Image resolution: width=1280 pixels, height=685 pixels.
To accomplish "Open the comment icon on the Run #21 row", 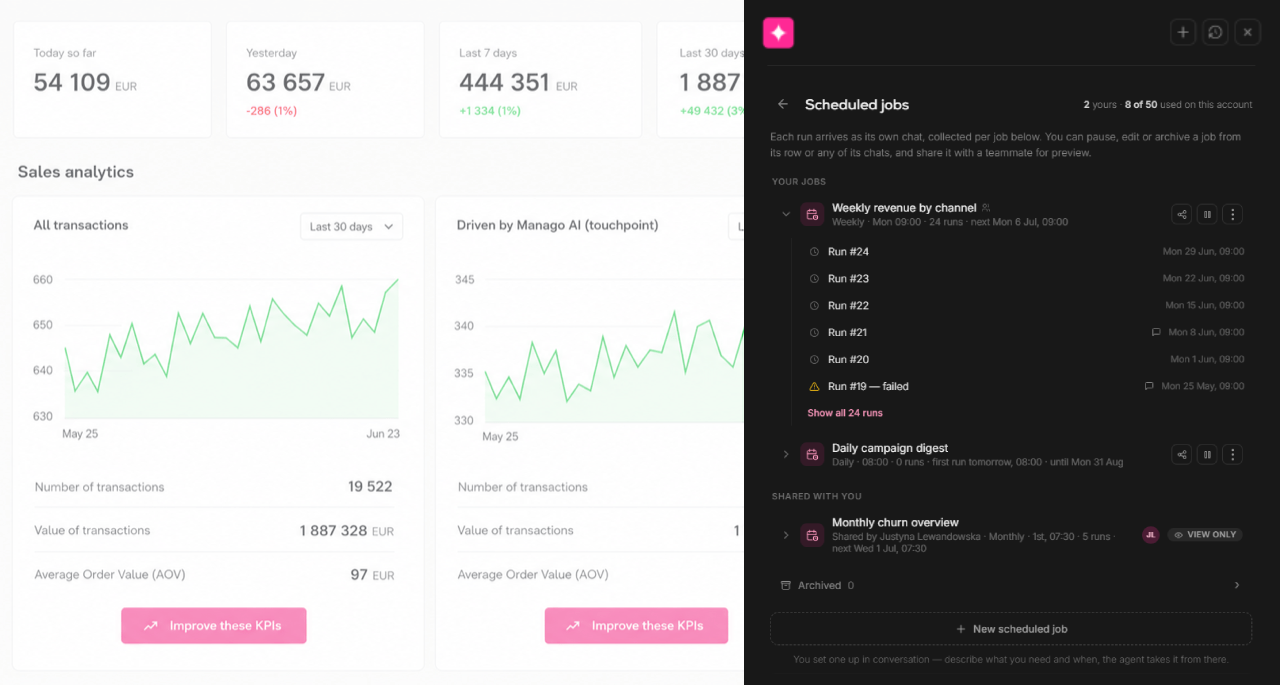I will pyautogui.click(x=1156, y=332).
